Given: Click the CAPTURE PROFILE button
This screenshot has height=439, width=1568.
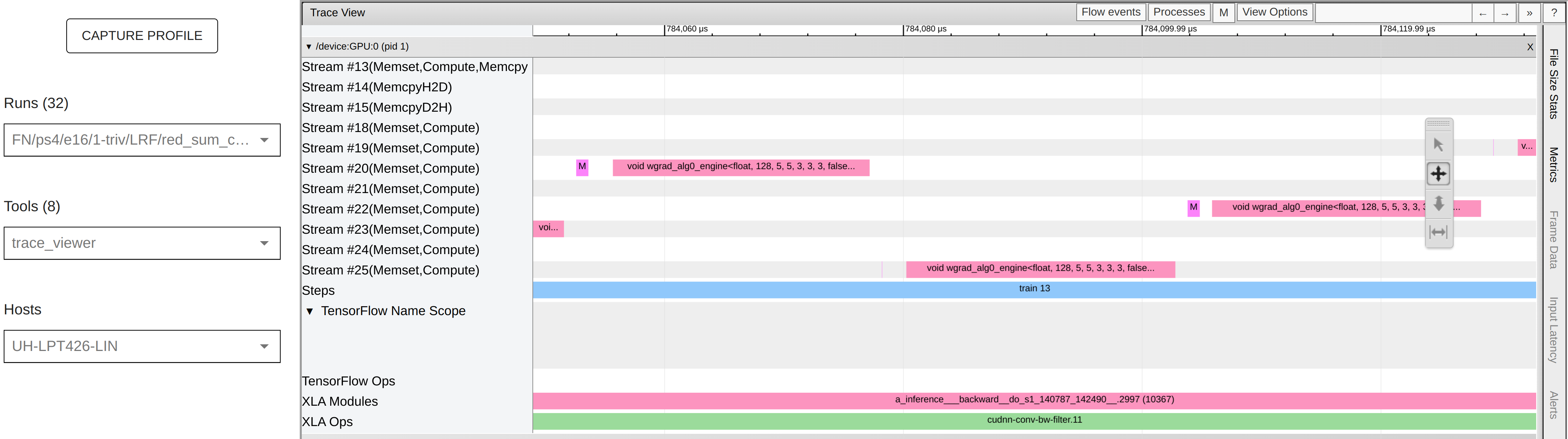Looking at the screenshot, I should [x=142, y=36].
